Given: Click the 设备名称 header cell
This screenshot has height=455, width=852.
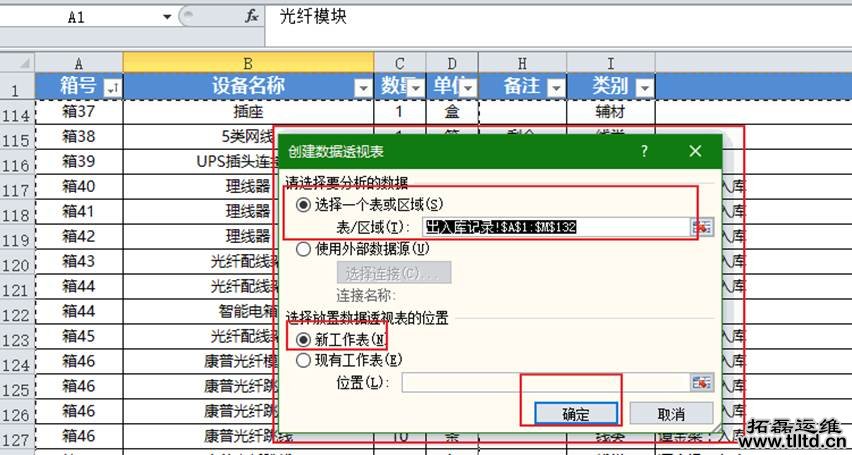Looking at the screenshot, I should tap(248, 86).
